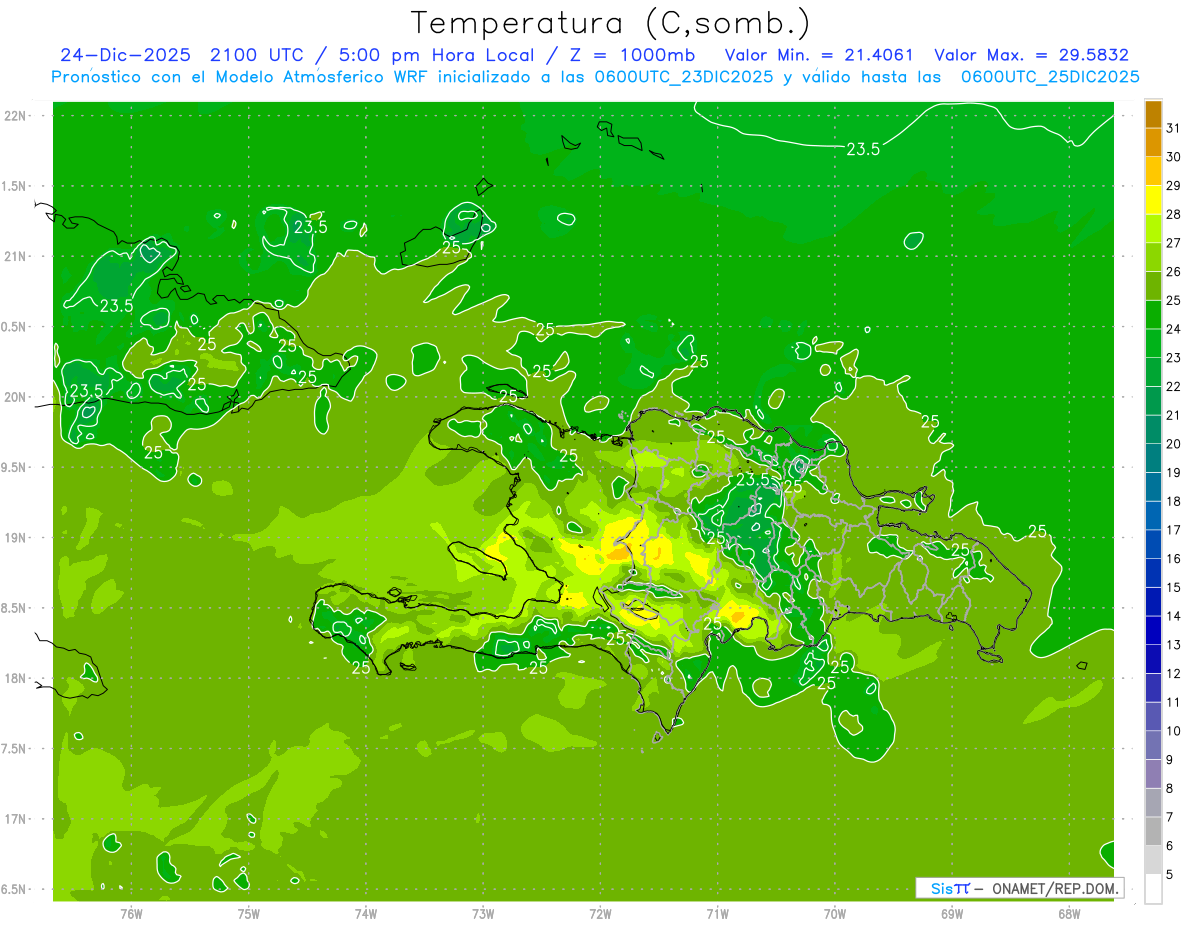Pick the gray swatch between 6 and 7
The width and height of the screenshot is (1200, 927).
1153,832
